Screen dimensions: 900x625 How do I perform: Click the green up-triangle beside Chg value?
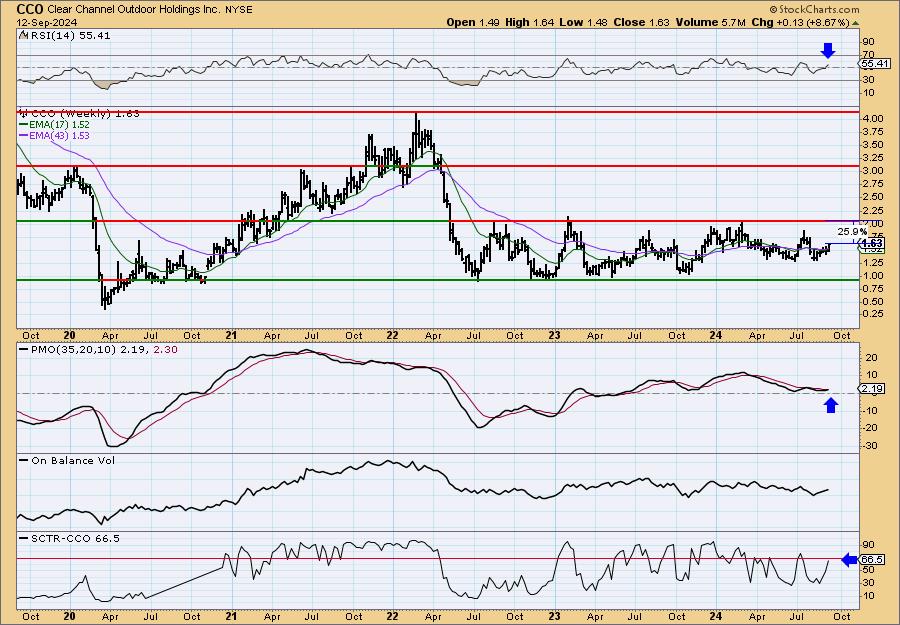855,23
